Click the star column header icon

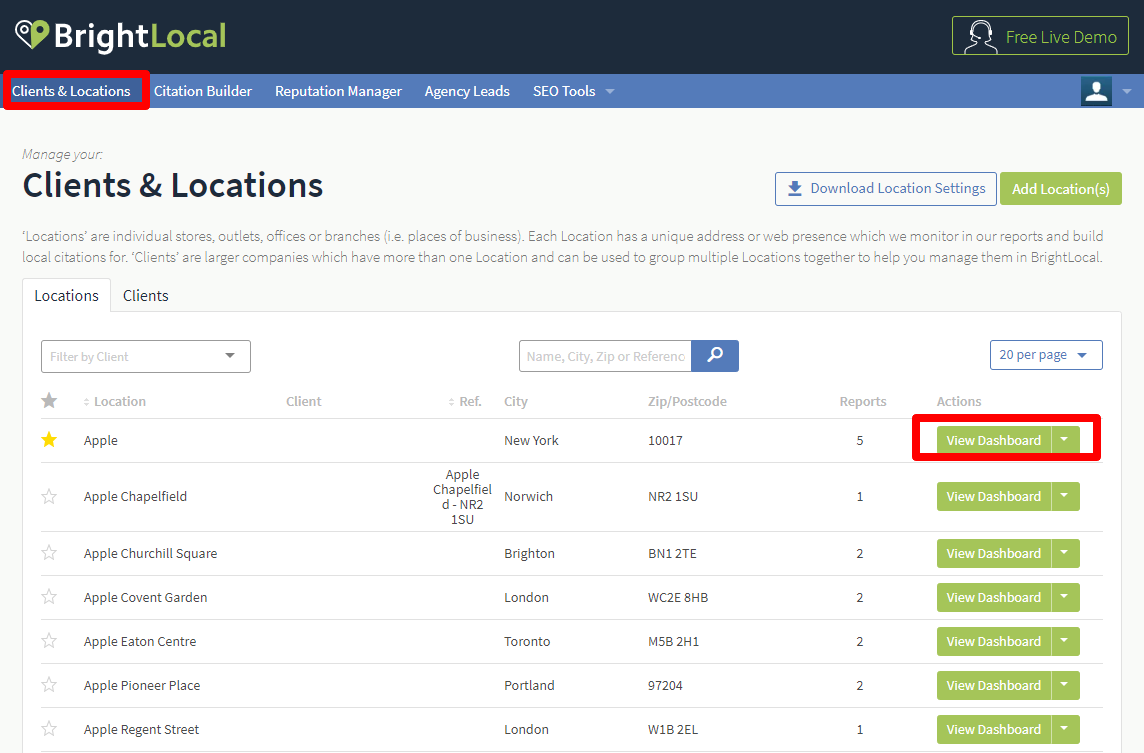click(x=49, y=401)
